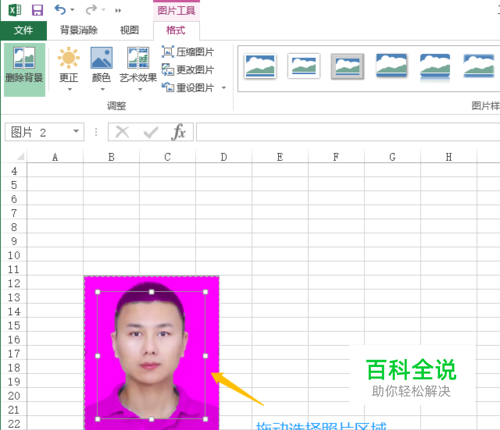Image resolution: width=500 pixels, height=430 pixels.
Task: Open the undo history dropdown arrow
Action: point(72,10)
